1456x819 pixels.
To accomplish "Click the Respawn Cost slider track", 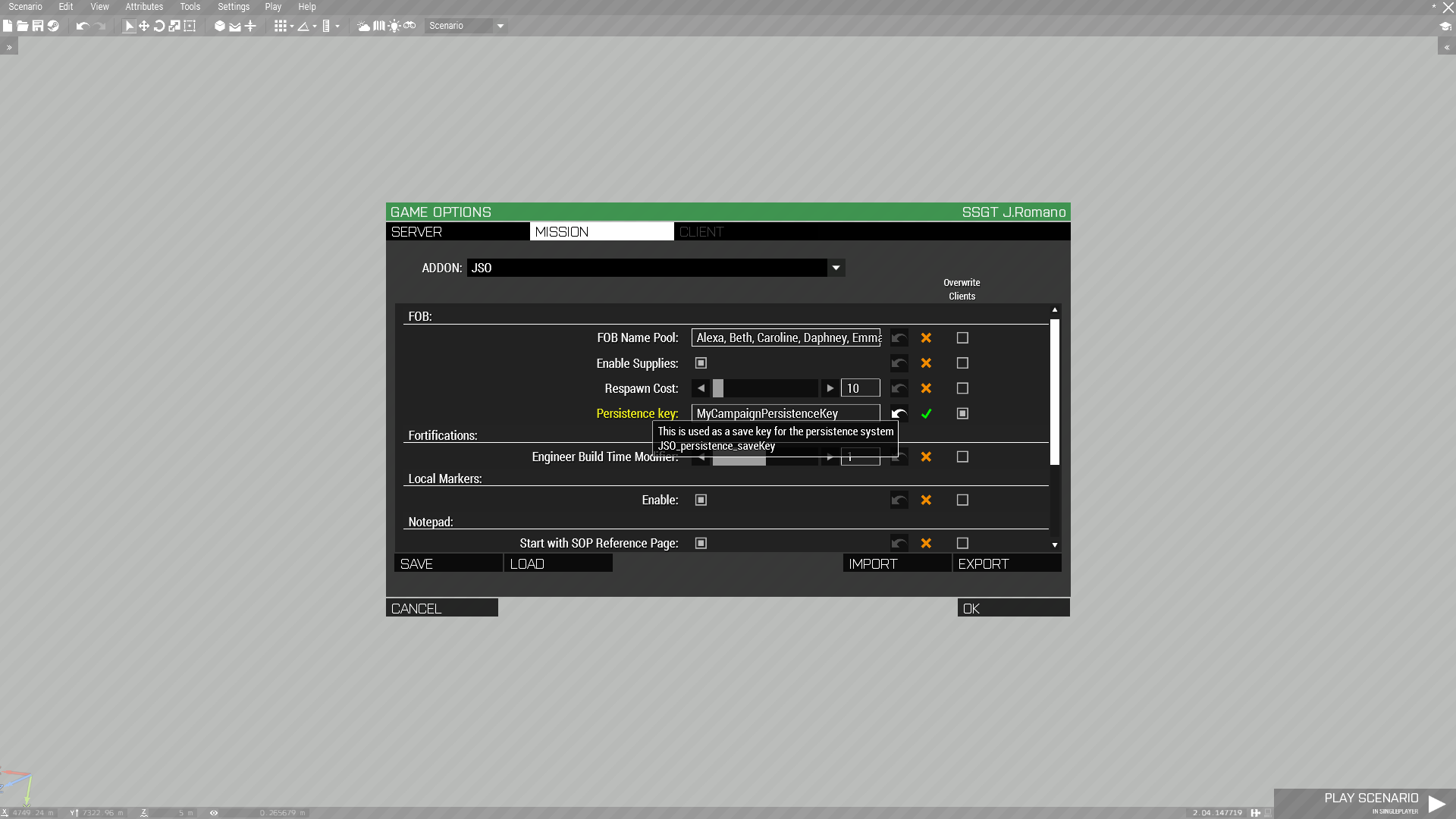I will coord(766,389).
